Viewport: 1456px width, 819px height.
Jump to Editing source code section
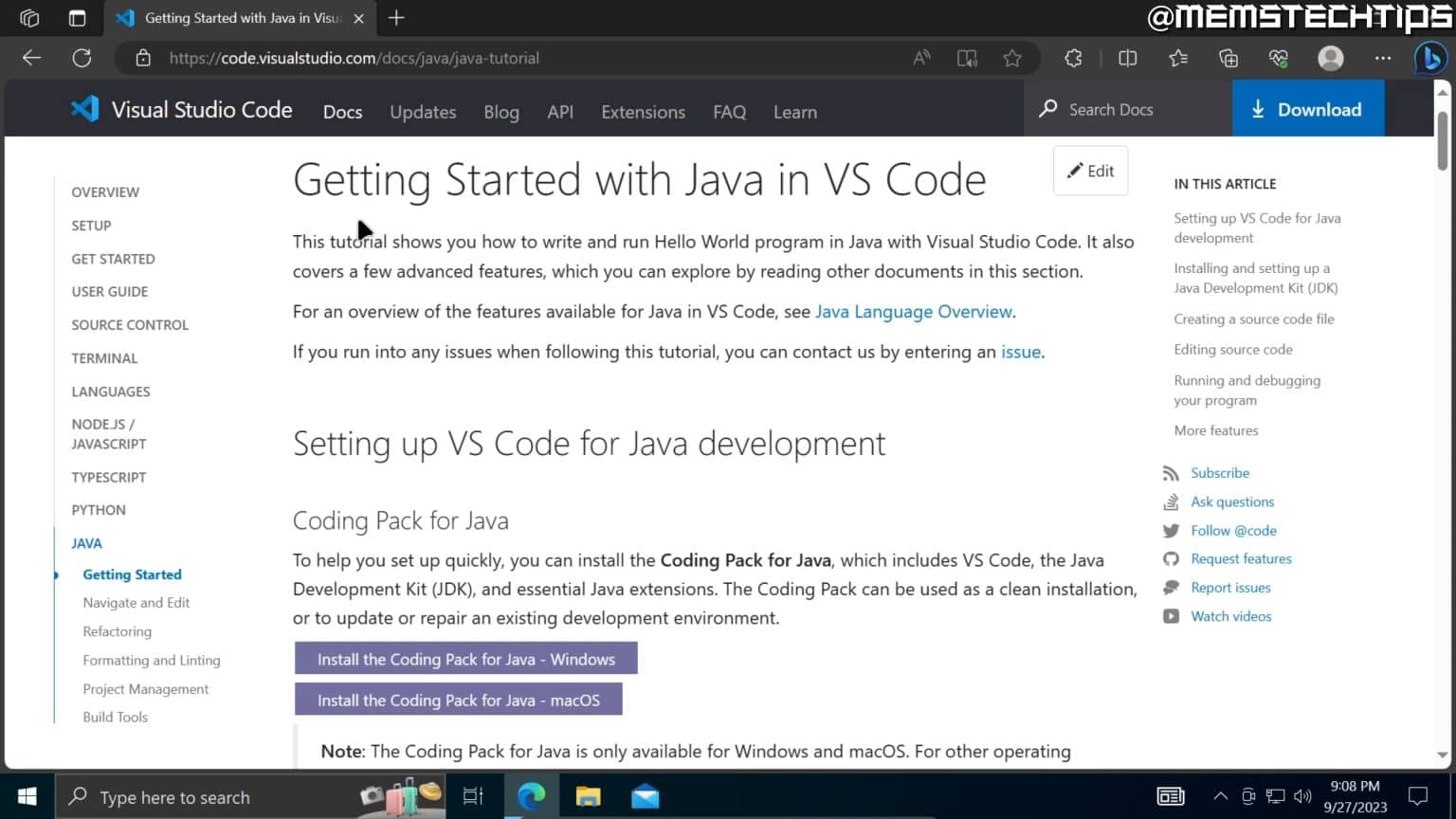pos(1232,350)
